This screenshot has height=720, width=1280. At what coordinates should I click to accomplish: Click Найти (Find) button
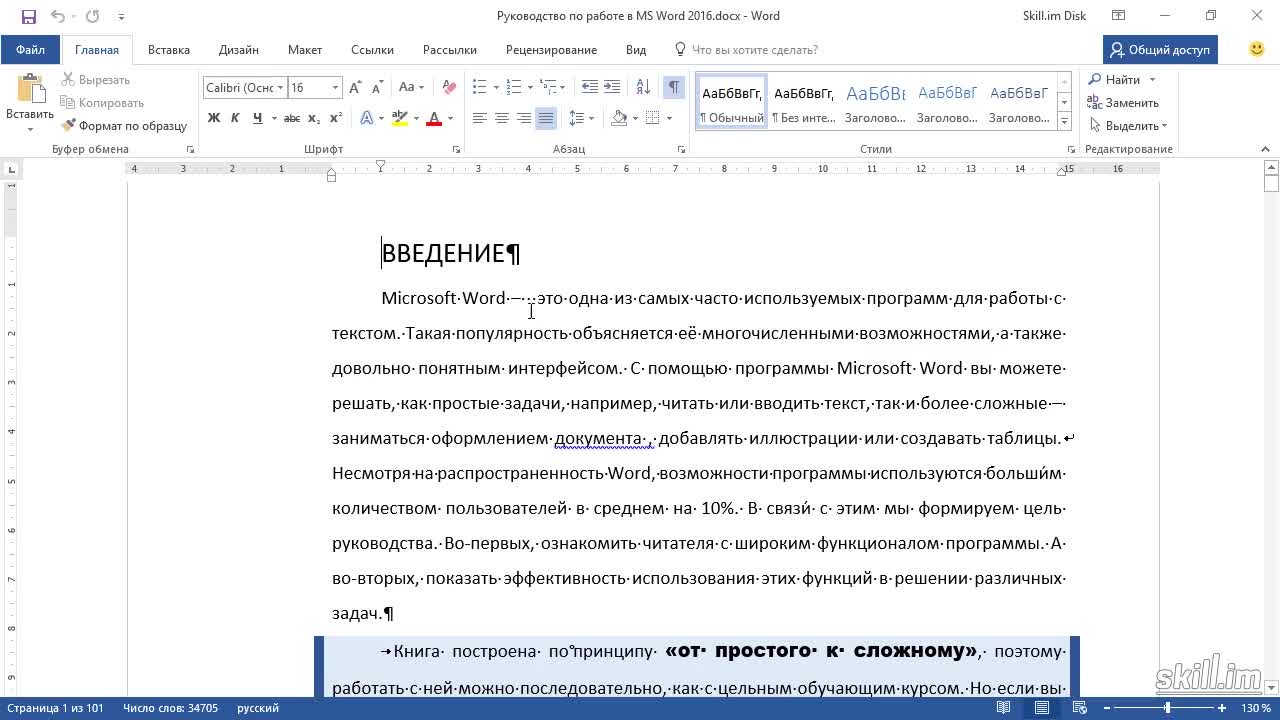click(1123, 80)
